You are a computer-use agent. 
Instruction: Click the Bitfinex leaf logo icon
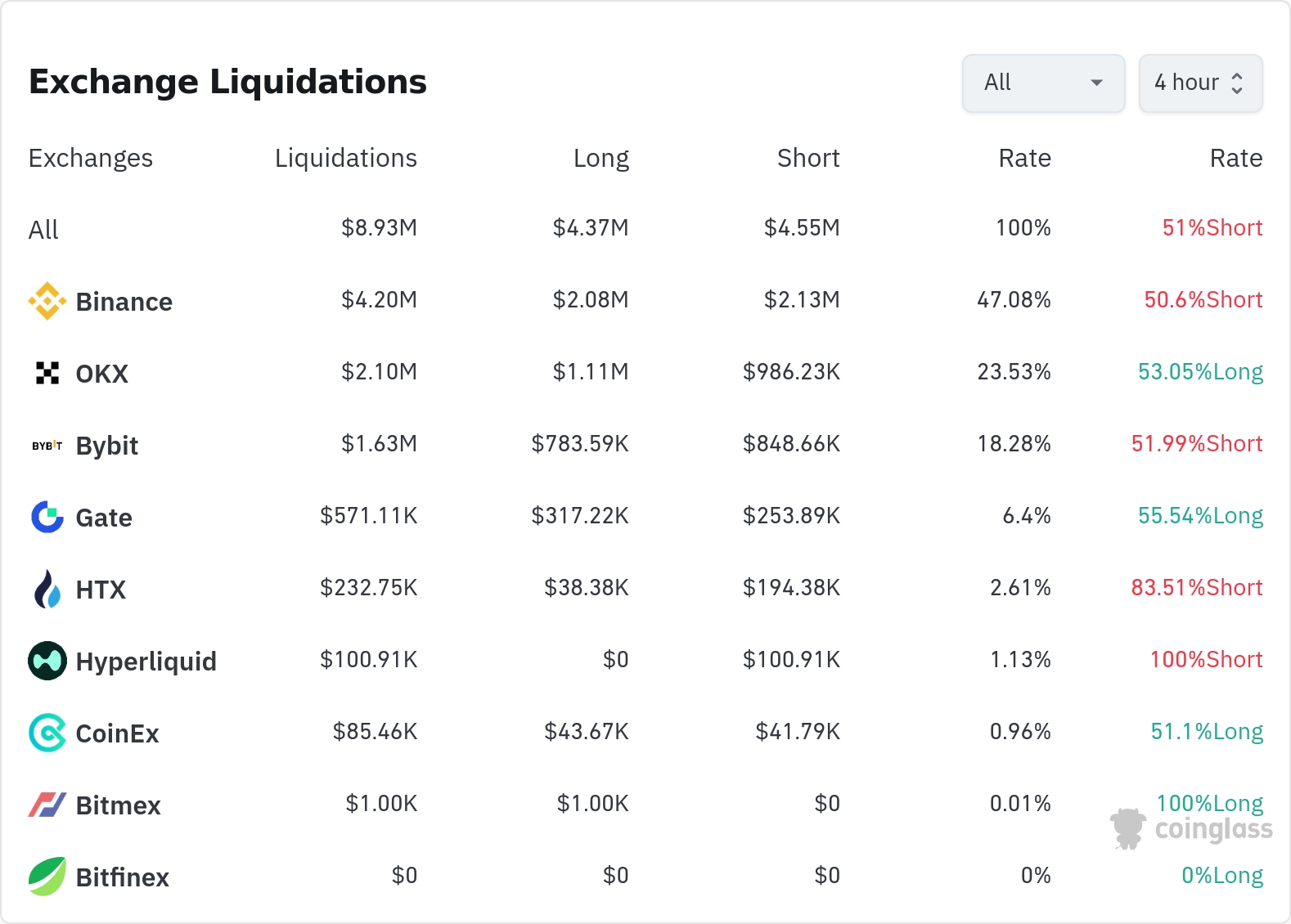click(47, 877)
